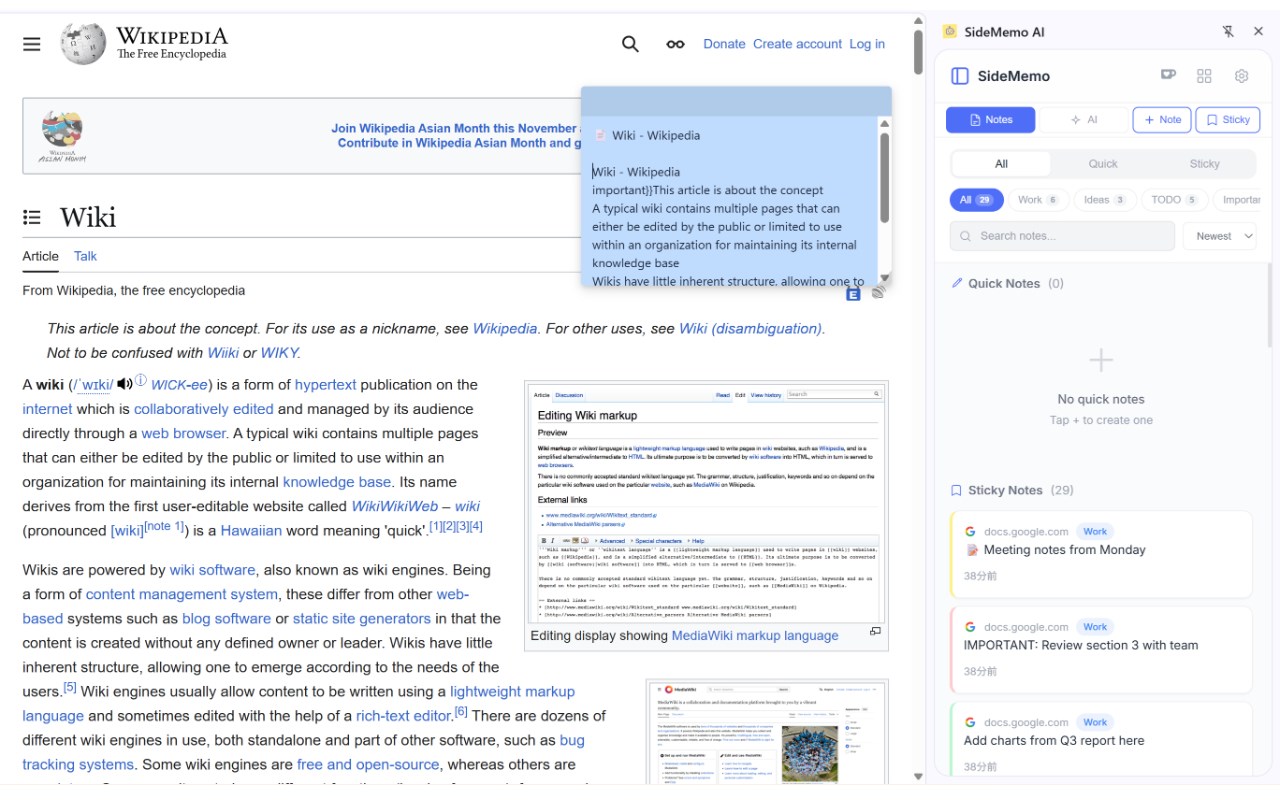This screenshot has width=1280, height=800.
Task: Follow the knowledge base link
Action: [x=337, y=481]
